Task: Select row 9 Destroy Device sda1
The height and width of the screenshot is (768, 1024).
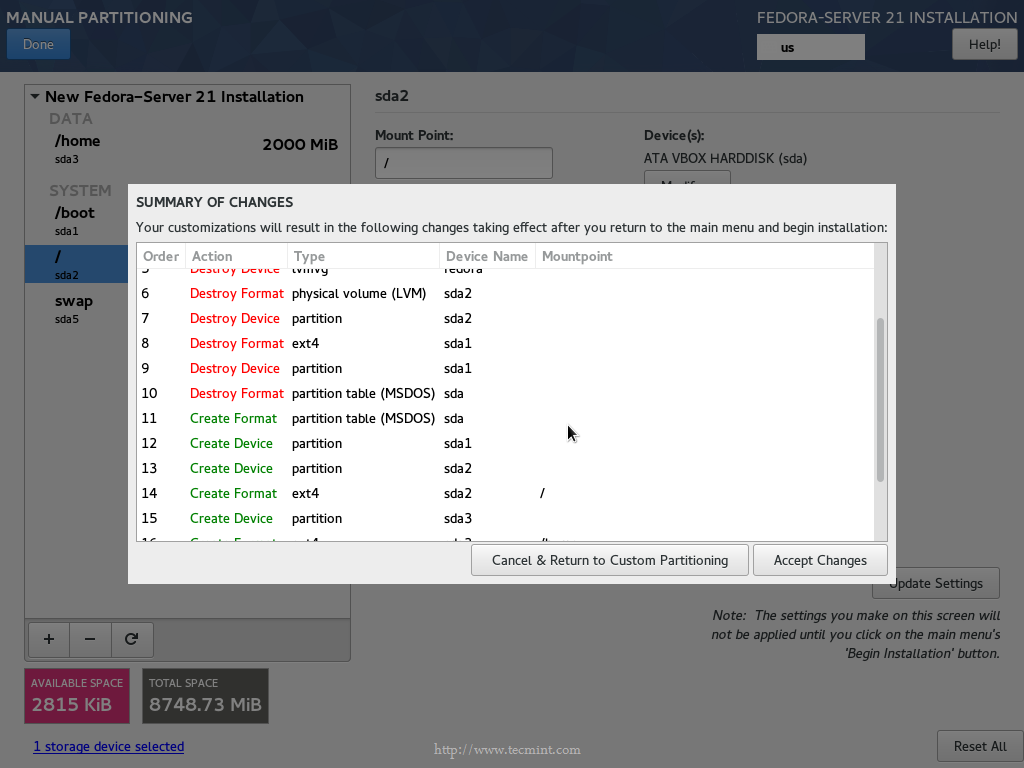Action: [505, 368]
